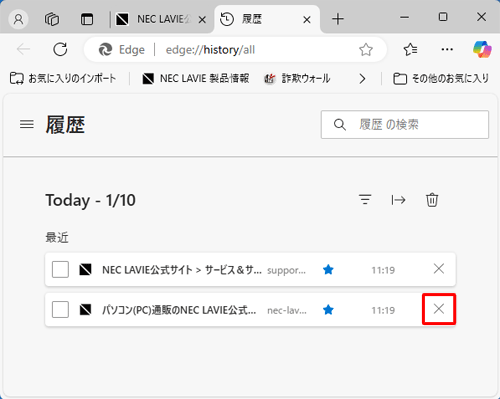Open the Favorites list icon
Image resolution: width=500 pixels, height=399 pixels.
pos(410,50)
